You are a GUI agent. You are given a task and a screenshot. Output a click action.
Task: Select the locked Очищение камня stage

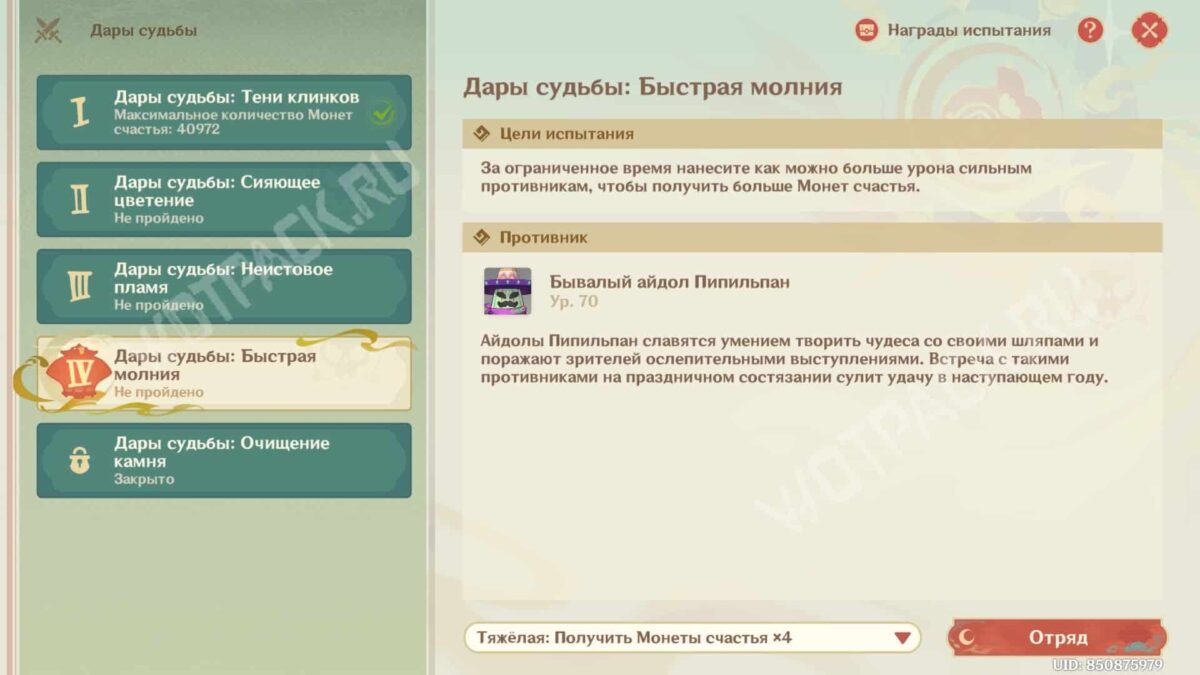(x=236, y=460)
